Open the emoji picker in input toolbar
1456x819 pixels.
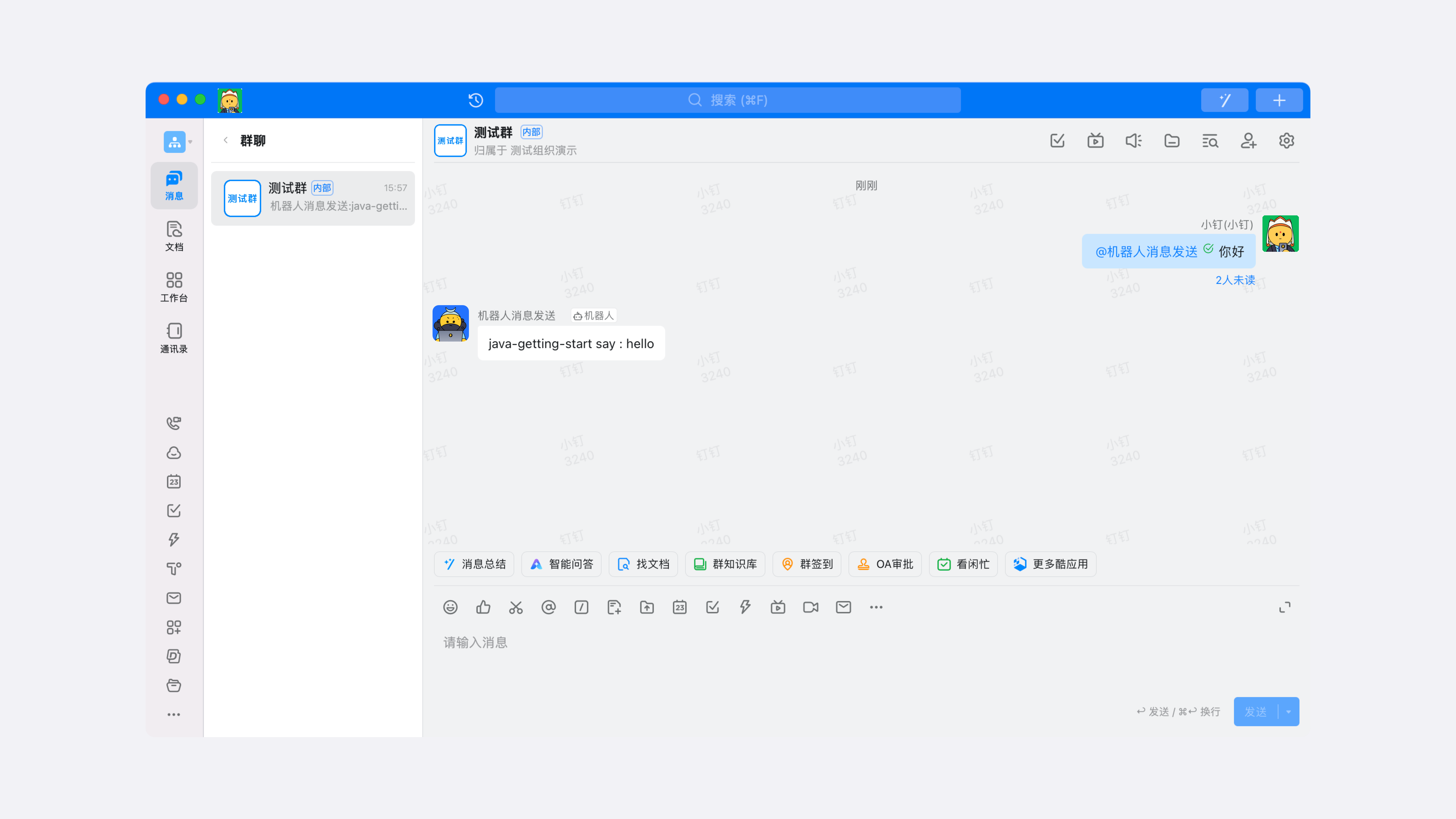450,607
